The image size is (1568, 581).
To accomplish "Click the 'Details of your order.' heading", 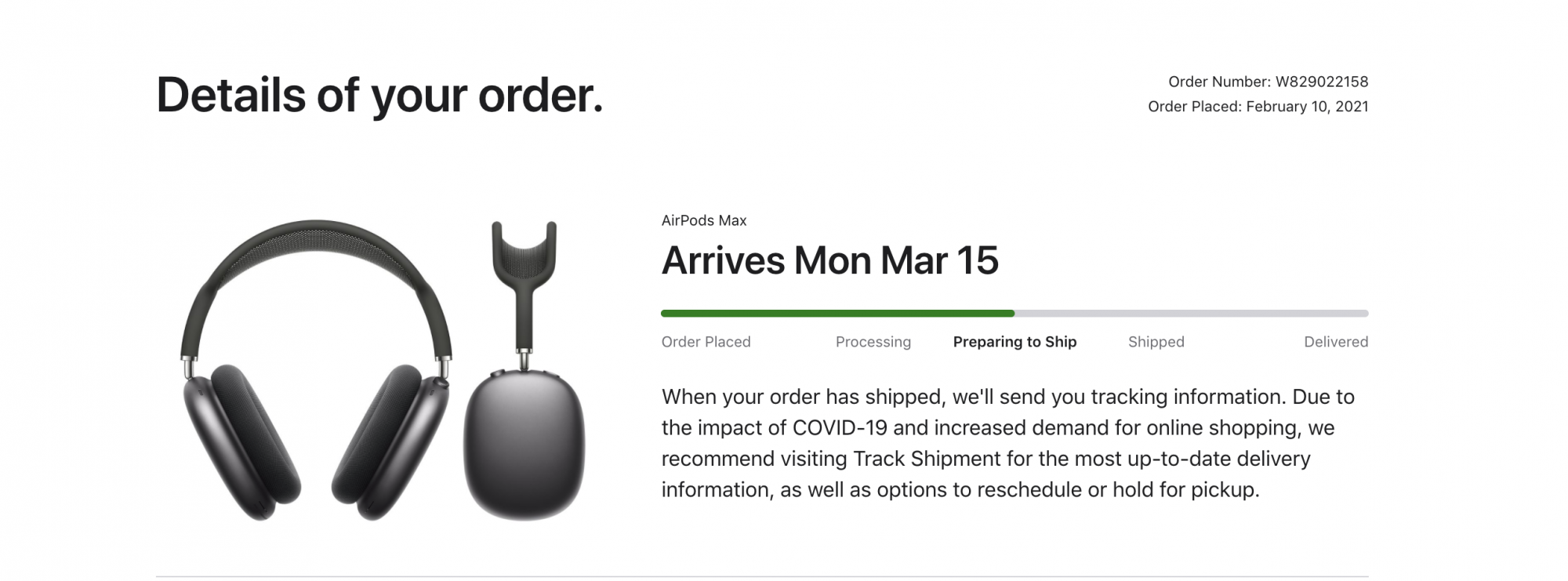I will (379, 96).
